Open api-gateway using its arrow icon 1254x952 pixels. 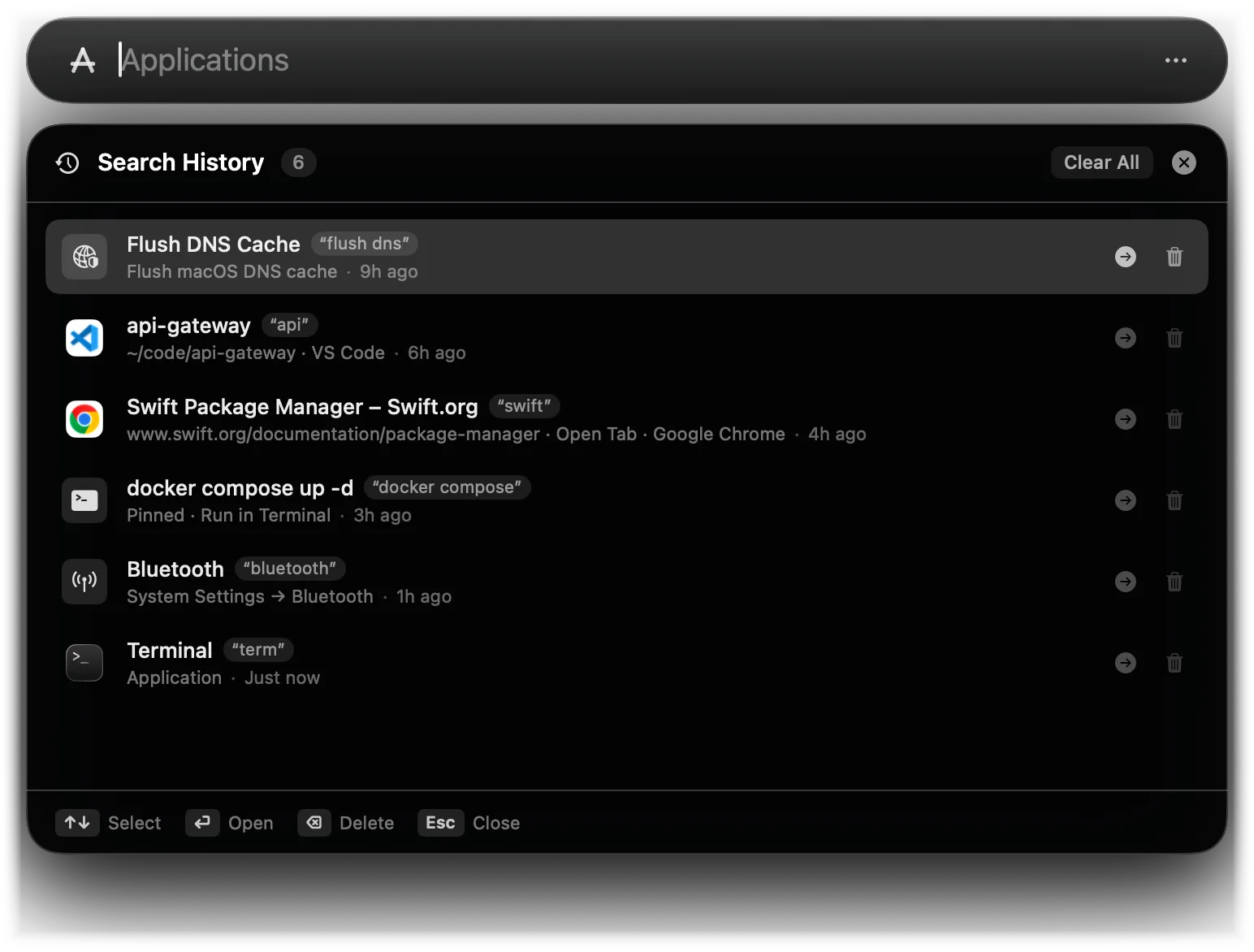click(x=1125, y=338)
